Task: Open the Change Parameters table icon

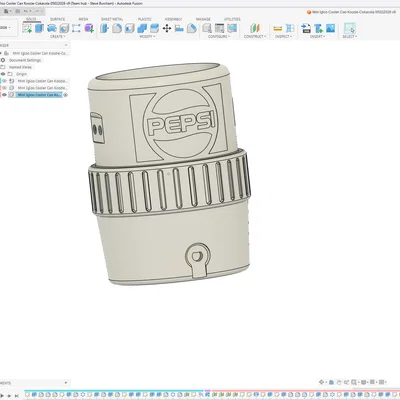Action: [219, 28]
